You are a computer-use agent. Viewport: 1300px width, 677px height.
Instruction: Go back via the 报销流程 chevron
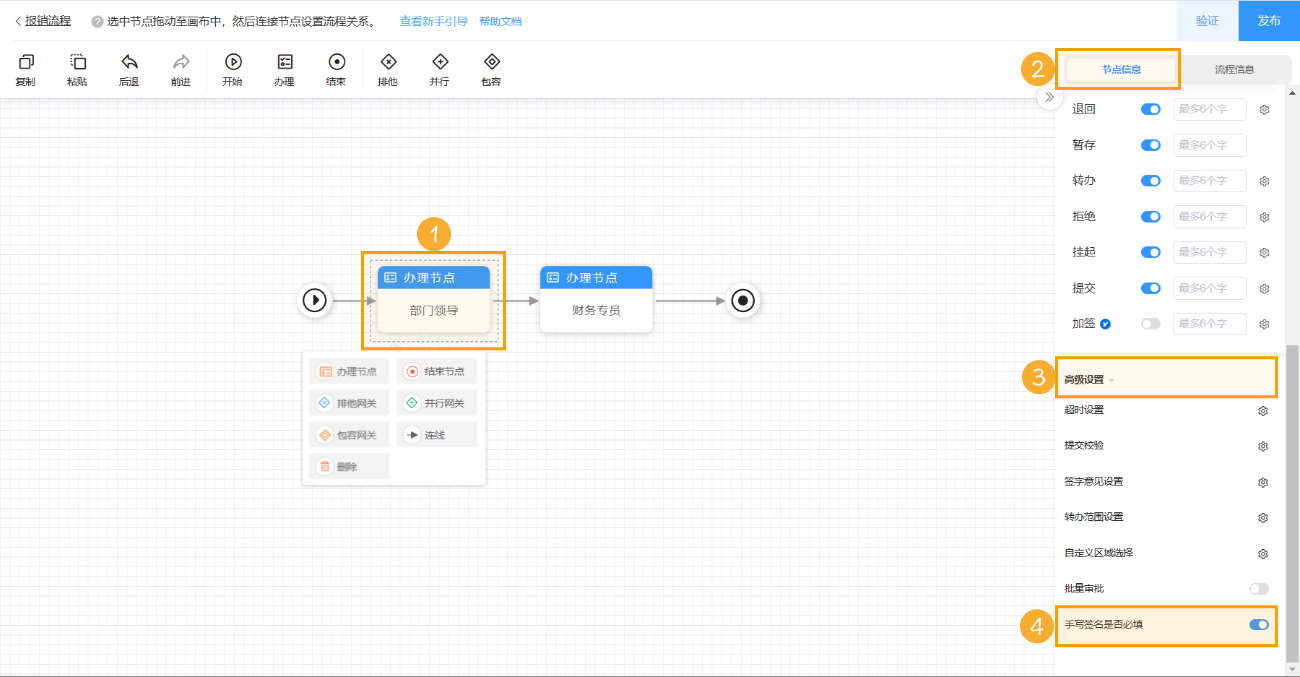click(17, 21)
